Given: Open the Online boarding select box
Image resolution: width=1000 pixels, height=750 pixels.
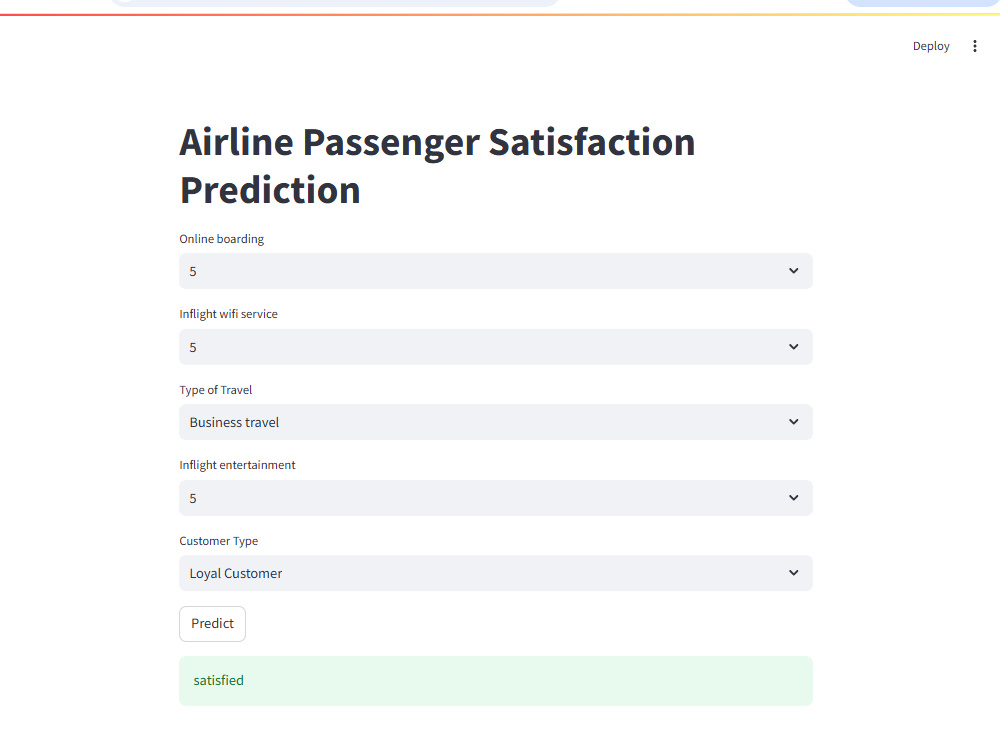Looking at the screenshot, I should pos(496,271).
